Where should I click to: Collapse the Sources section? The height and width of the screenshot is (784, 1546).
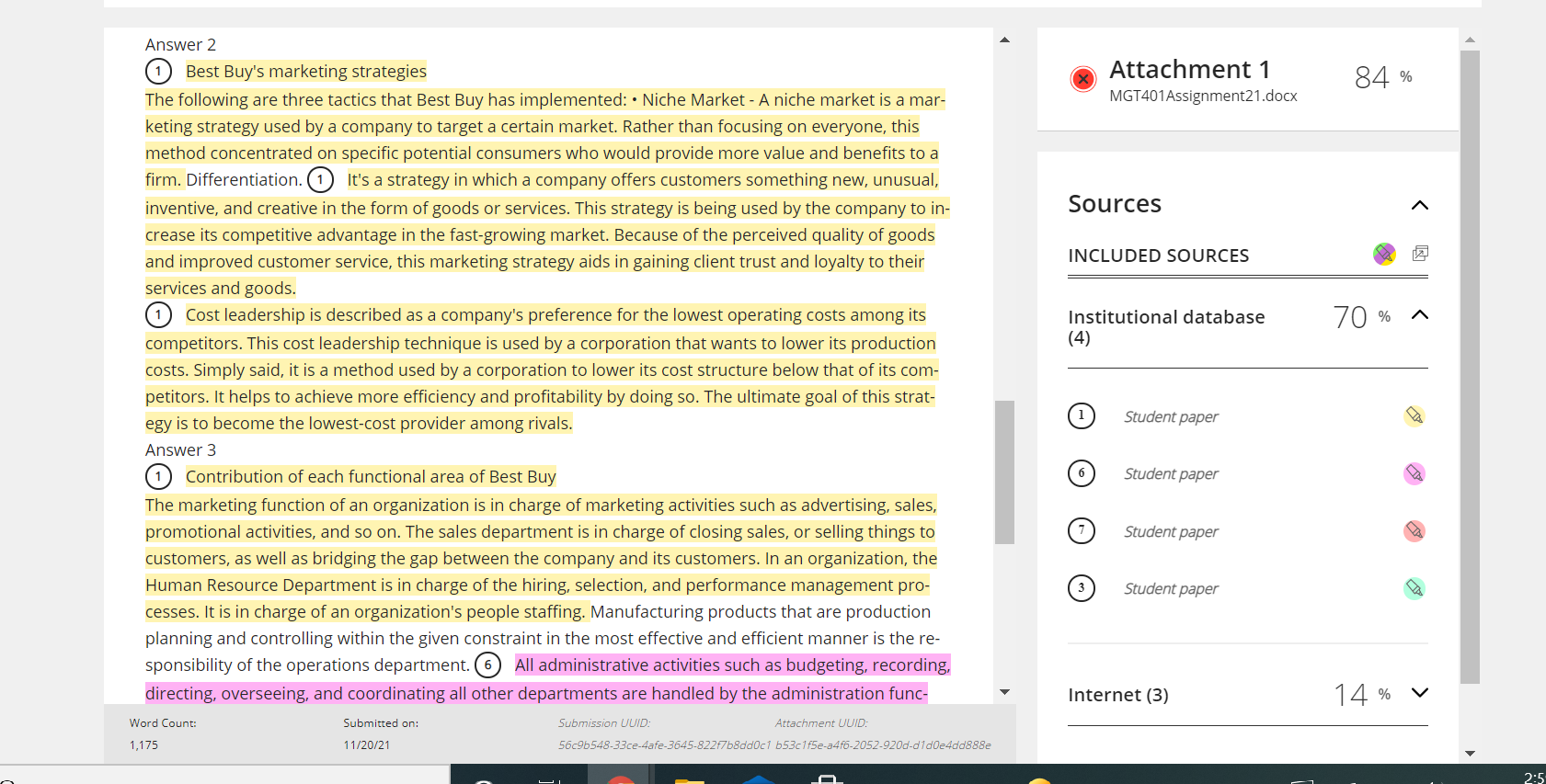[1420, 205]
